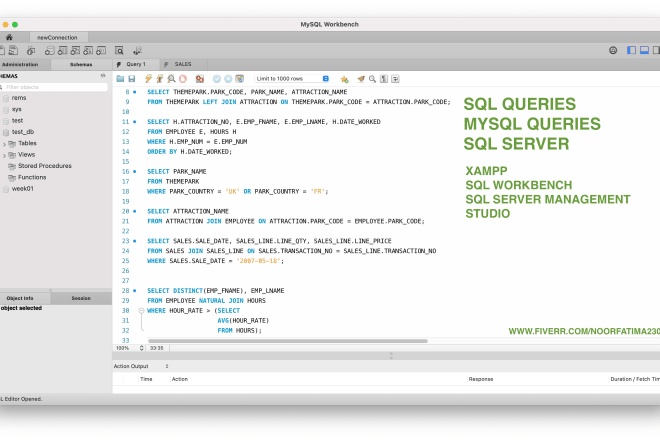This screenshot has width=660, height=440.
Task: Click the 'UK' string on line 18
Action: [x=232, y=192]
